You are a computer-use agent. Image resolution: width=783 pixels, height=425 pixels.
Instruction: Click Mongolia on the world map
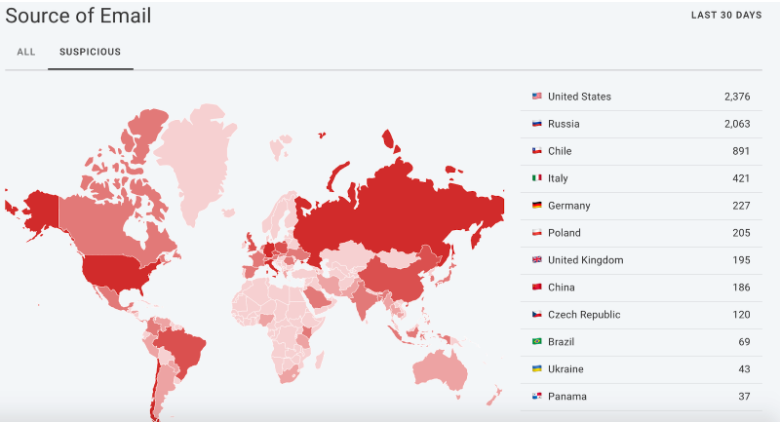click(398, 259)
